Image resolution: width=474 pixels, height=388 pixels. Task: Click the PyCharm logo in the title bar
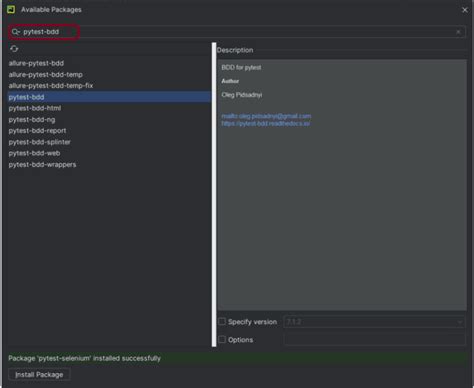pos(11,9)
